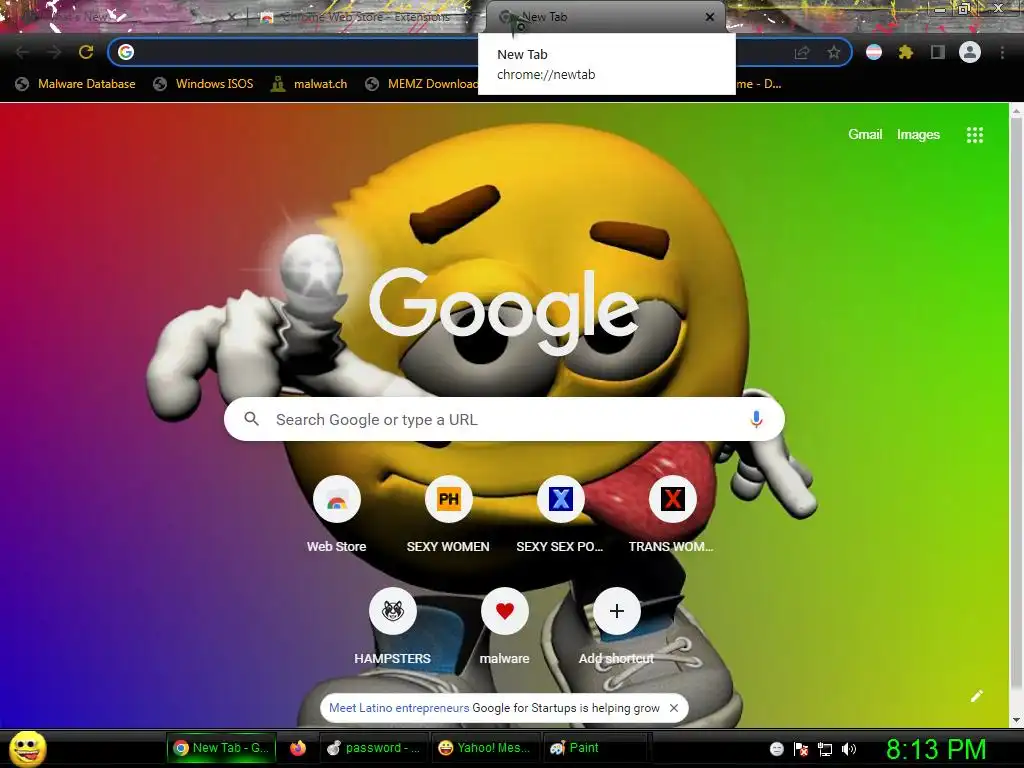Open Gmail from the new tab page

[865, 135]
